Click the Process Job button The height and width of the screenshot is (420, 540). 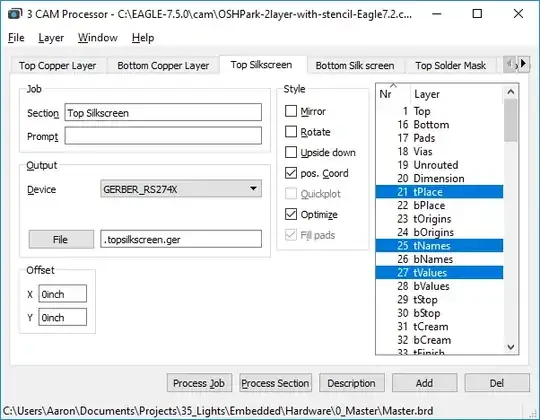pos(199,383)
